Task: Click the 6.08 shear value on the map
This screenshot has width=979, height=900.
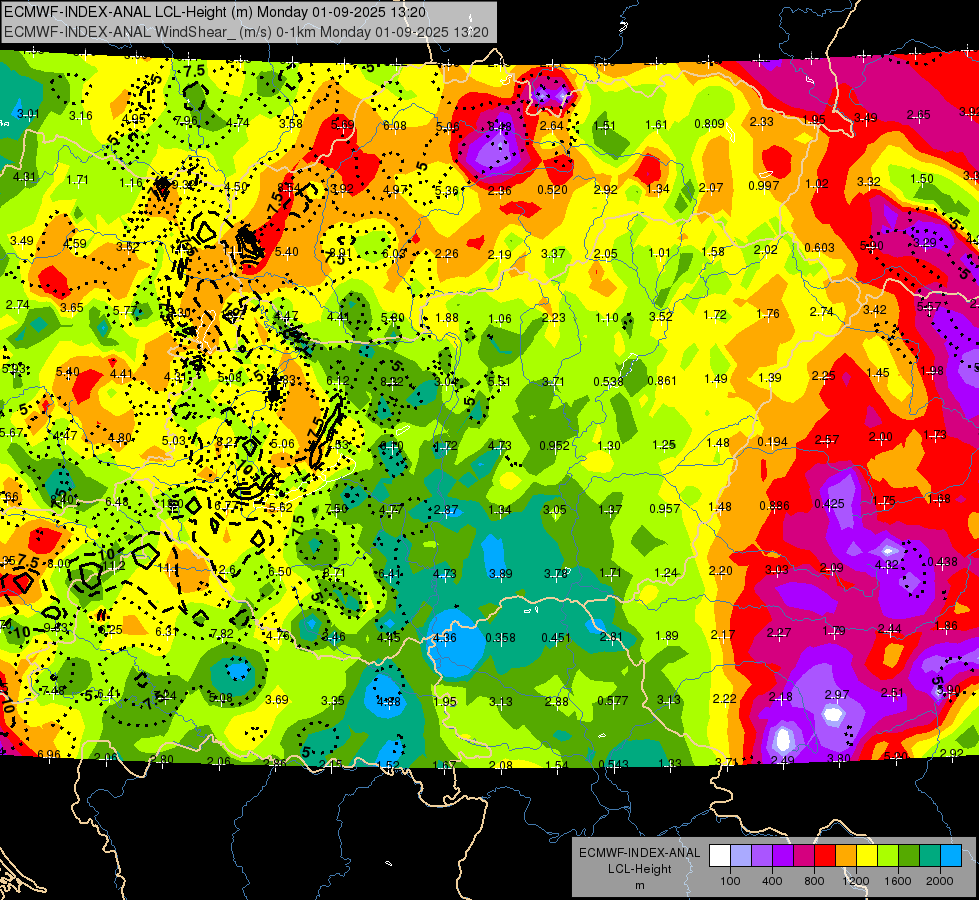Action: pos(395,126)
